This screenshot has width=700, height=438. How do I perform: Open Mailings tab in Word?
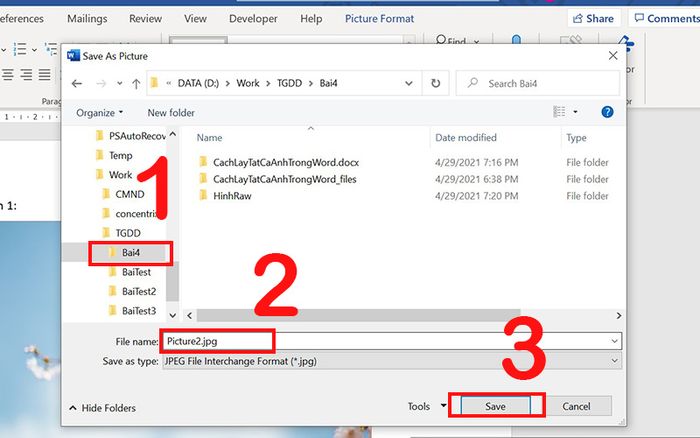coord(87,19)
